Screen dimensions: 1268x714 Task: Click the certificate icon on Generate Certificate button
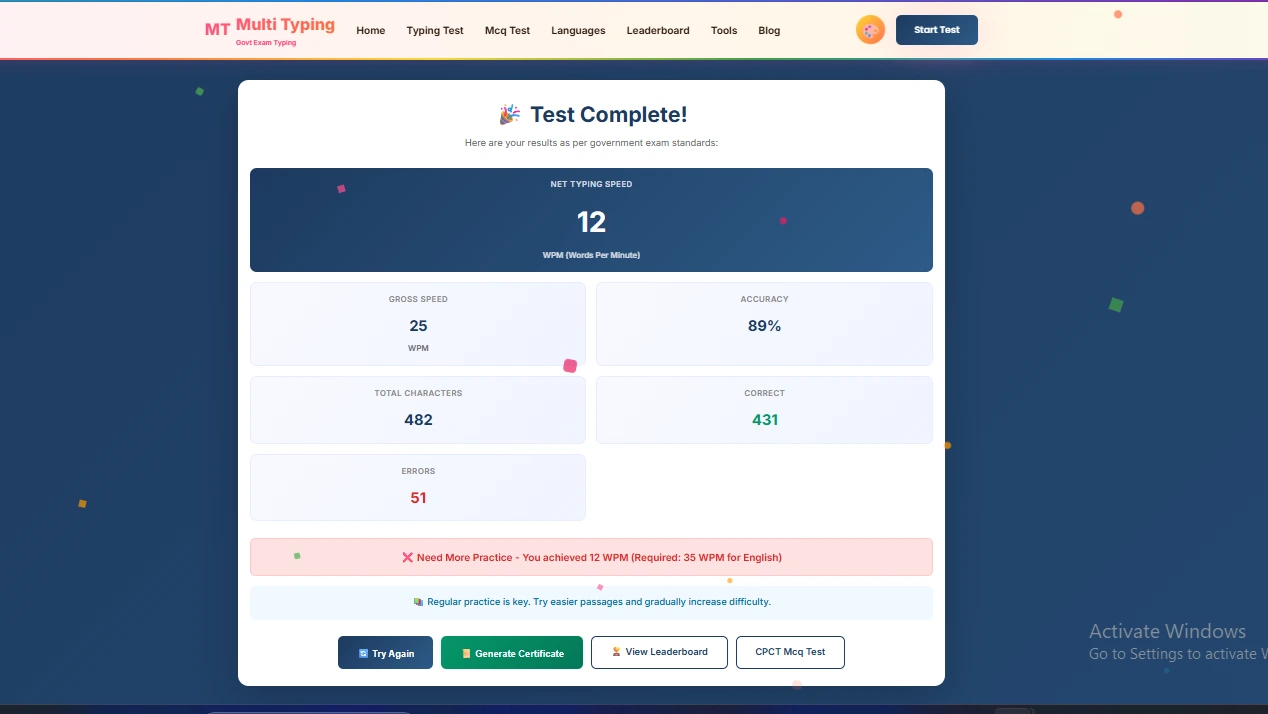click(465, 653)
